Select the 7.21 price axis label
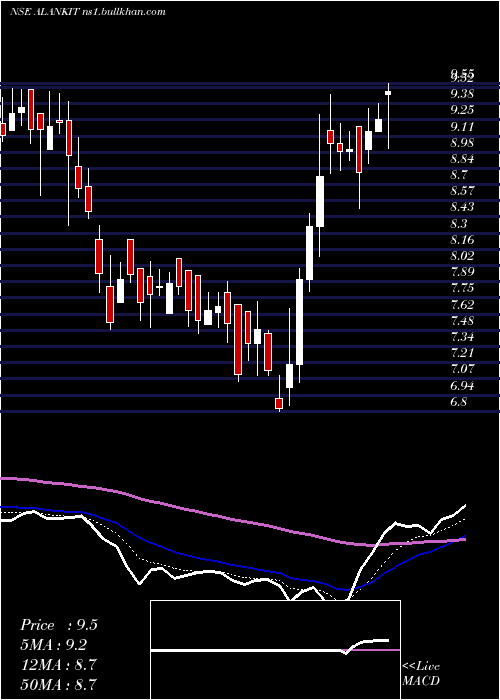The height and width of the screenshot is (700, 500). (x=462, y=353)
